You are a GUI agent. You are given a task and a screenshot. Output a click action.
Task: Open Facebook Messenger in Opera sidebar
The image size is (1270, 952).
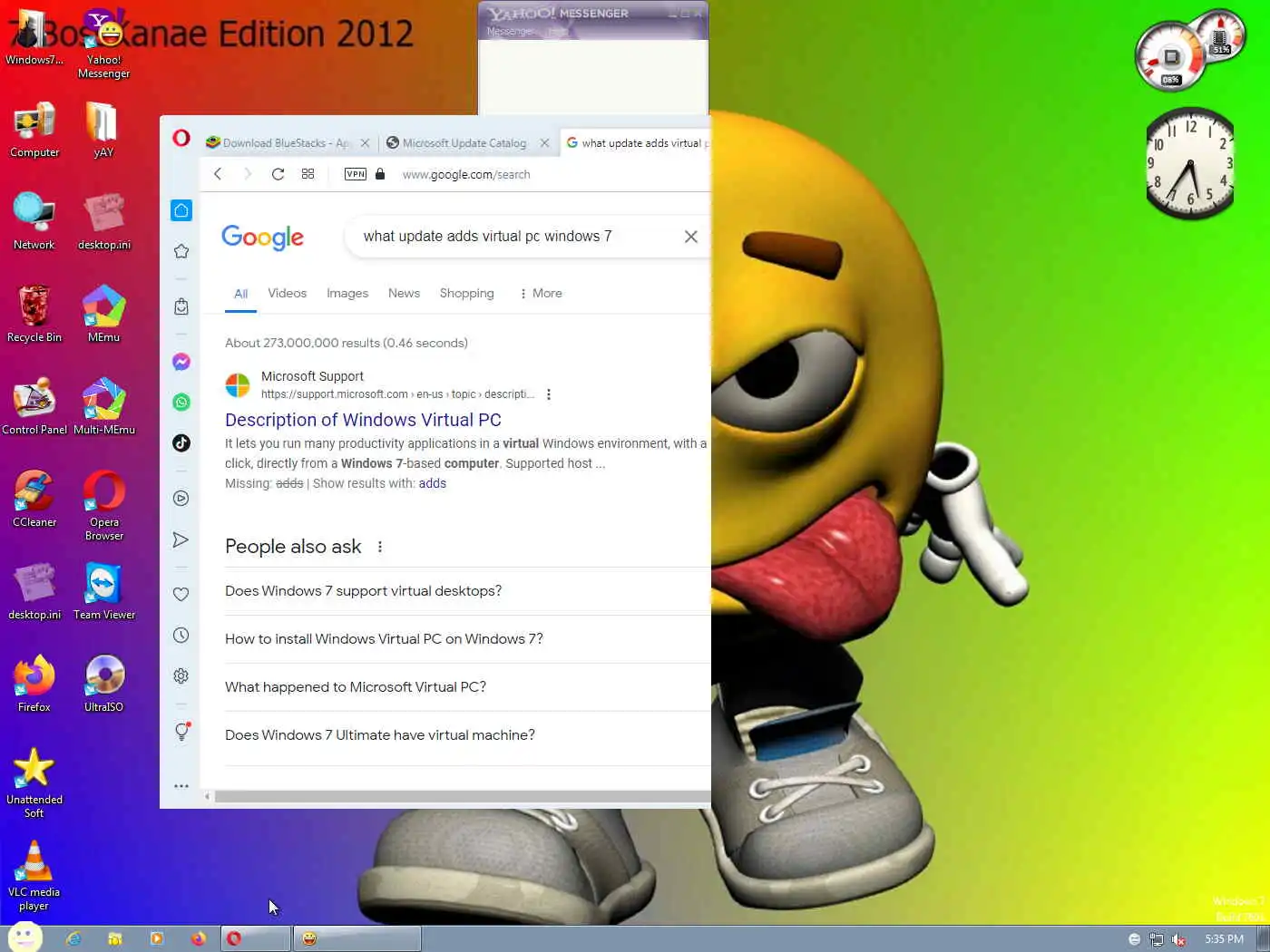[181, 362]
